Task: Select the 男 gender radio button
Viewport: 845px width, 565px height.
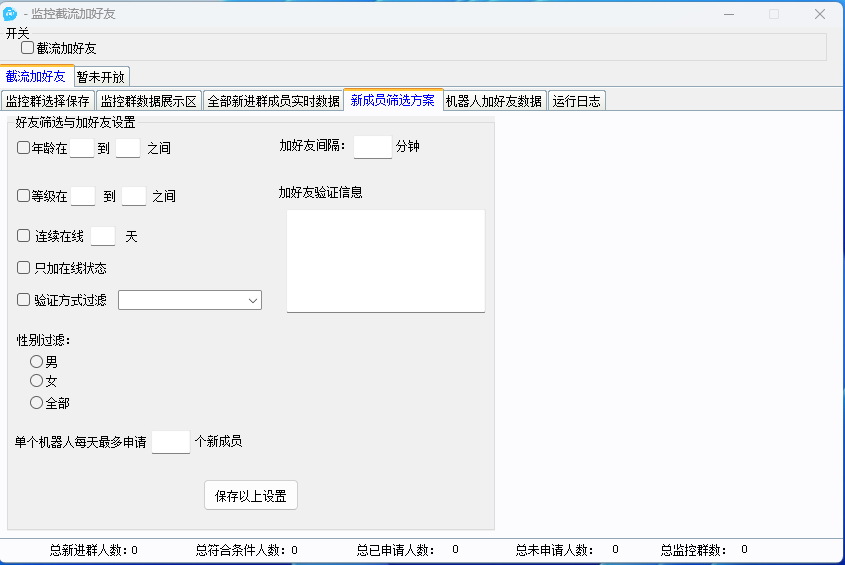Action: [37, 361]
